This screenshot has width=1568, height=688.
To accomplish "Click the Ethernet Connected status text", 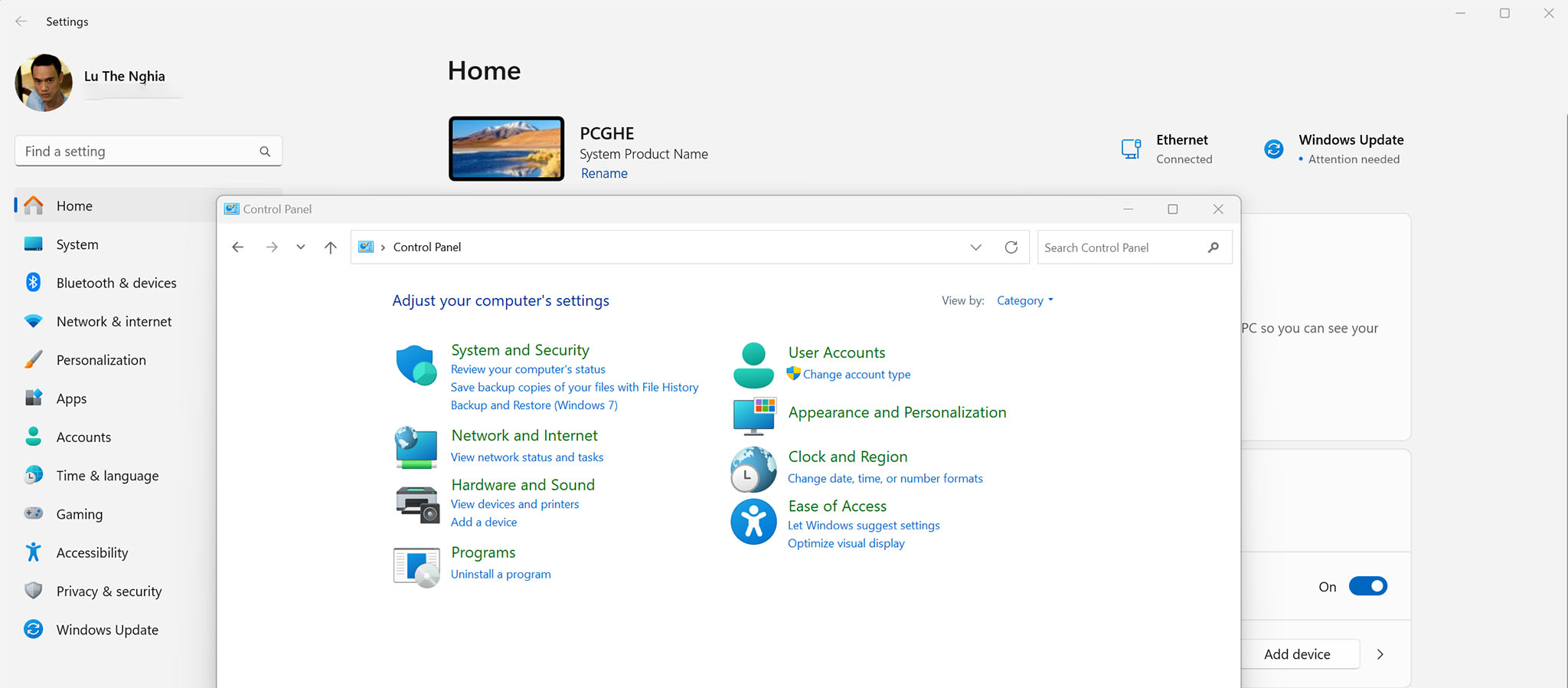I will (x=1184, y=159).
